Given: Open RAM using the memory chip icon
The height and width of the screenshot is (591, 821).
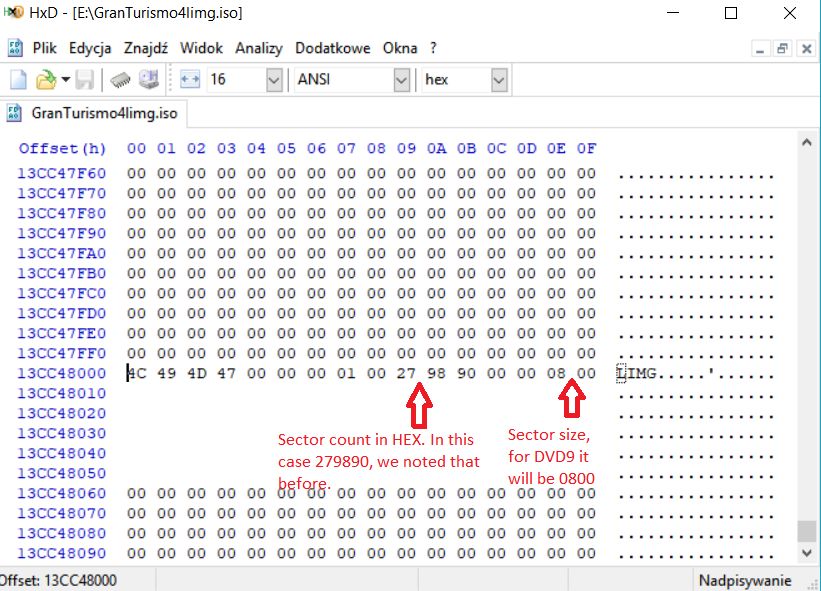Looking at the screenshot, I should (x=120, y=80).
